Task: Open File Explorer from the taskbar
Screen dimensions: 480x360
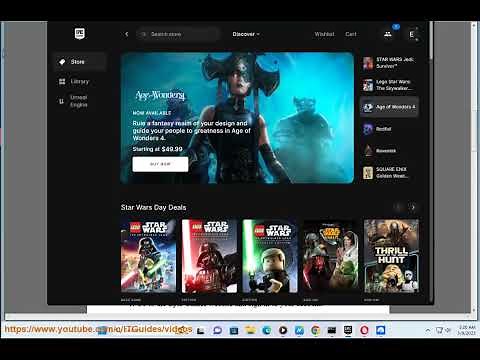Action: pos(250,330)
